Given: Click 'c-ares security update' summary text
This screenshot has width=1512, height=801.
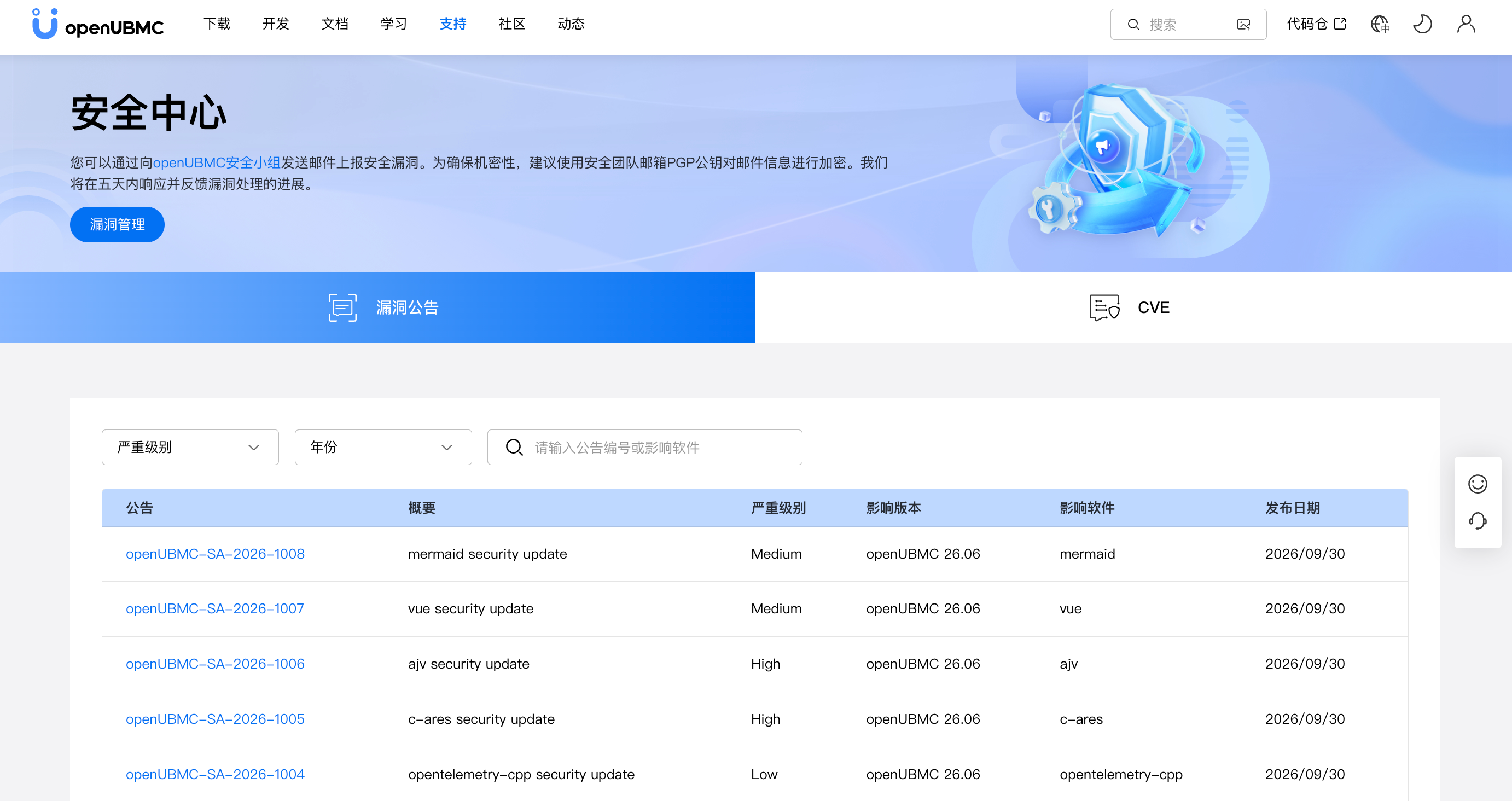Looking at the screenshot, I should coord(481,719).
